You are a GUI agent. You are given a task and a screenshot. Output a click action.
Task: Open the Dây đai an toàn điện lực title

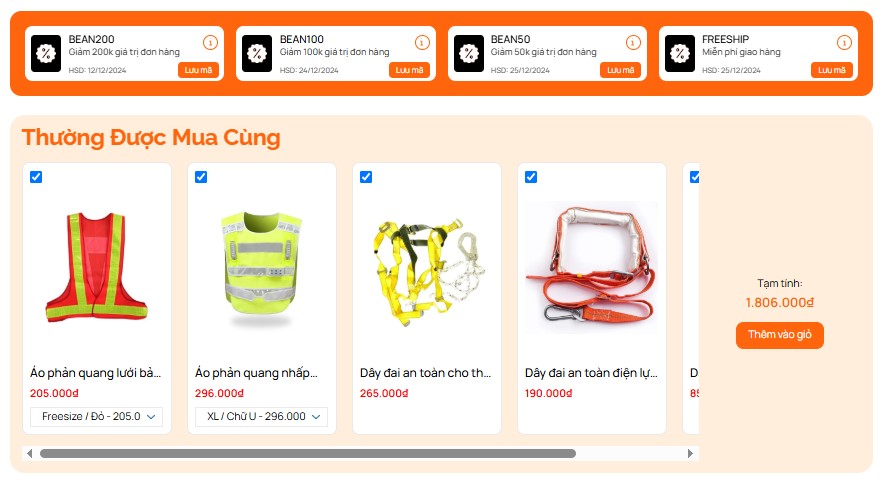tap(591, 373)
